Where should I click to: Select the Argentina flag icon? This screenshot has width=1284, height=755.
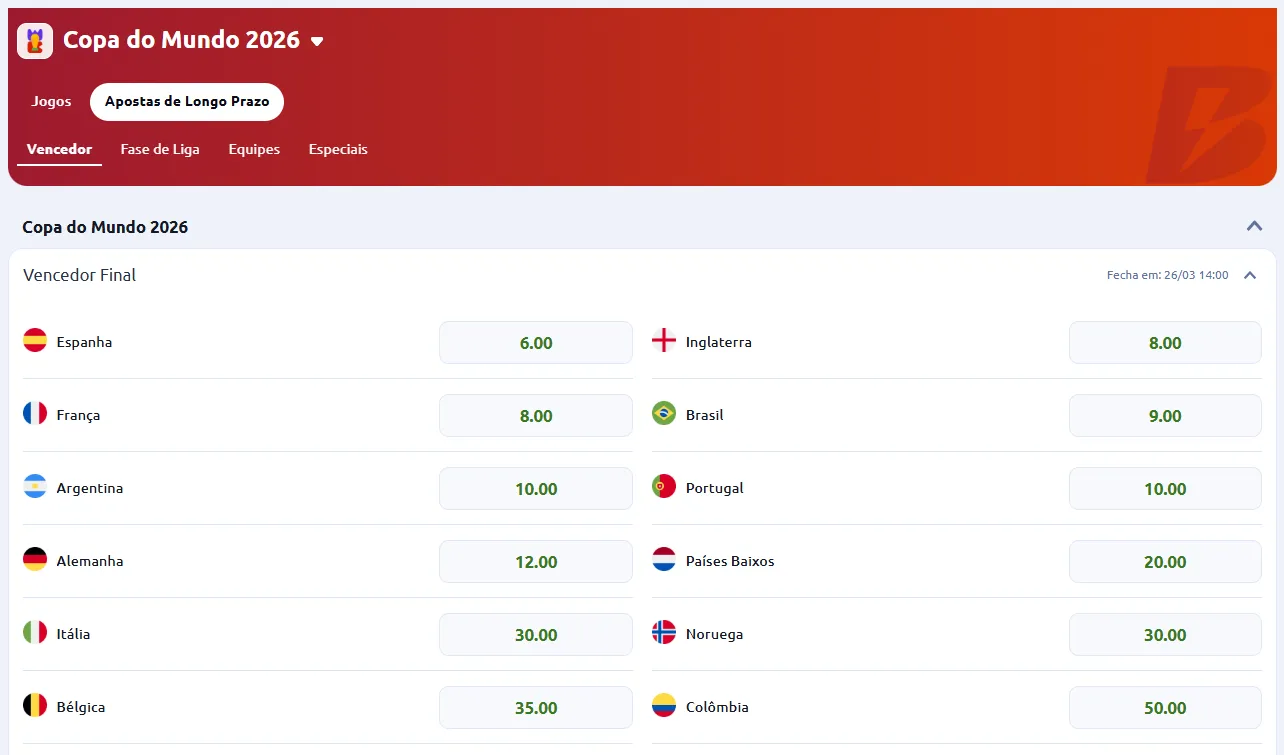point(33,487)
